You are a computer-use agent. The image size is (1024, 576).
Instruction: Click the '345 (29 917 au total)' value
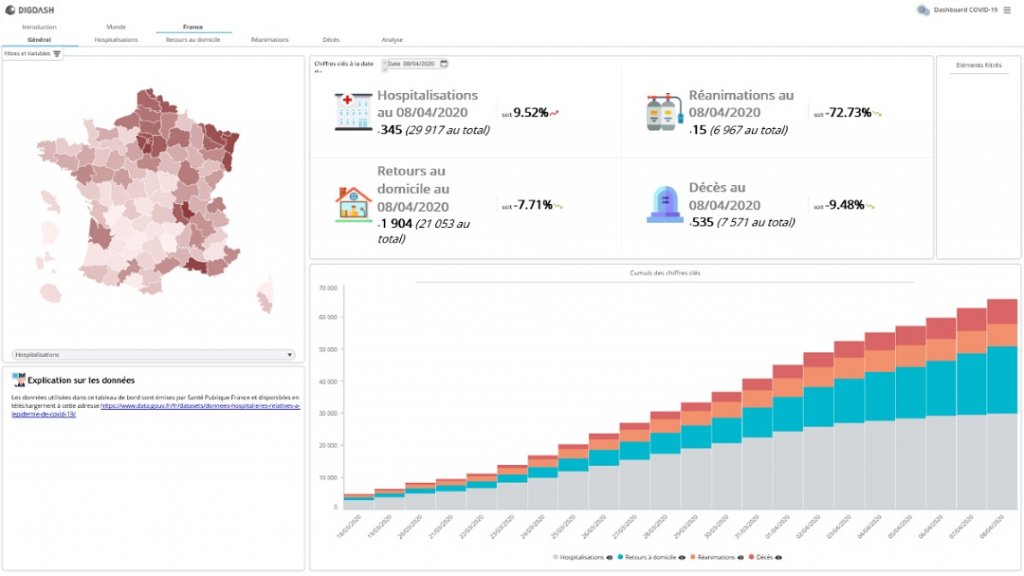tap(434, 130)
